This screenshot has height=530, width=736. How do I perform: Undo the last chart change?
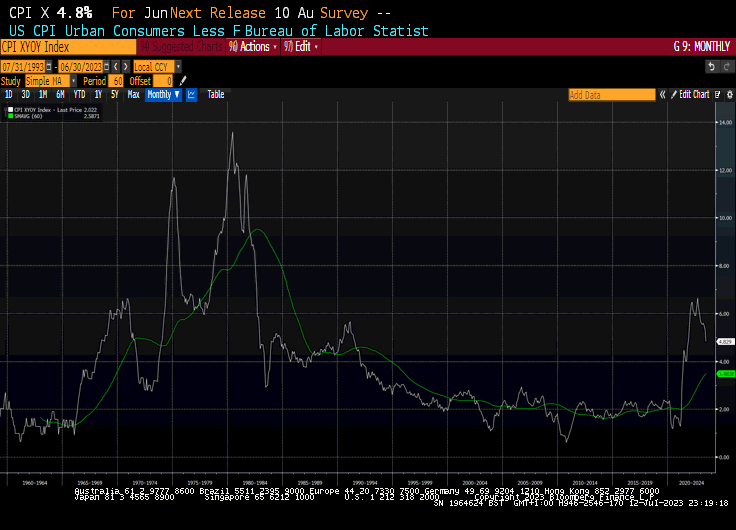(x=712, y=67)
